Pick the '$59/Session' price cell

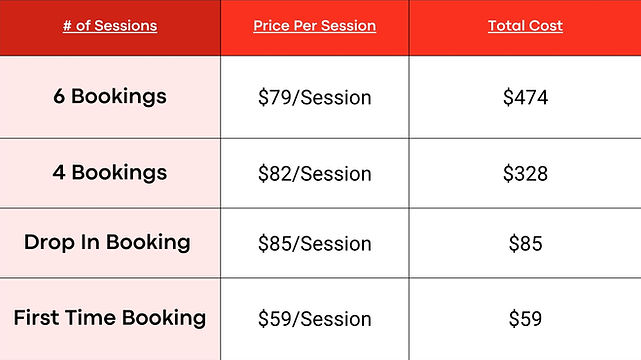(314, 319)
